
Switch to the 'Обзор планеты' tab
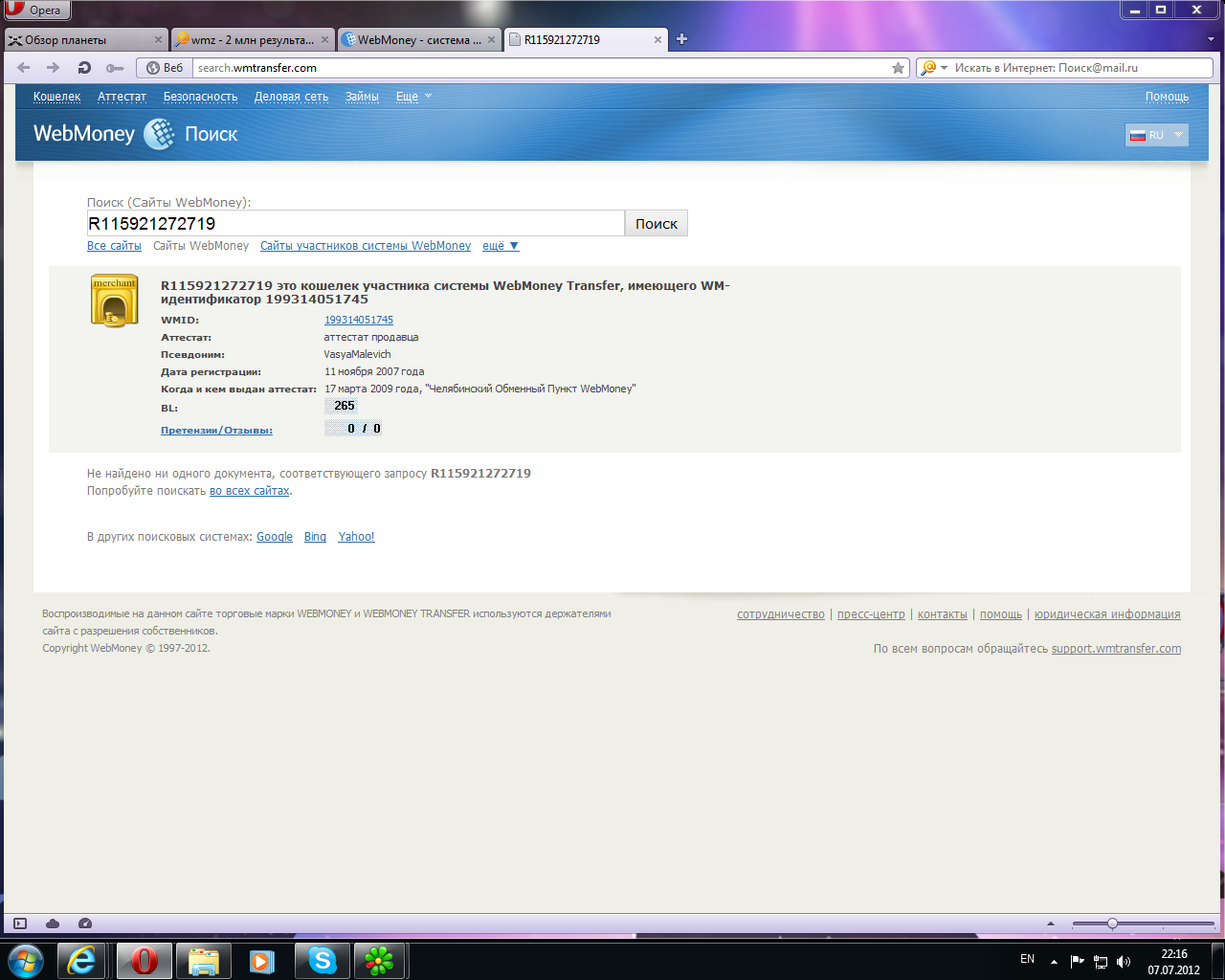86,39
